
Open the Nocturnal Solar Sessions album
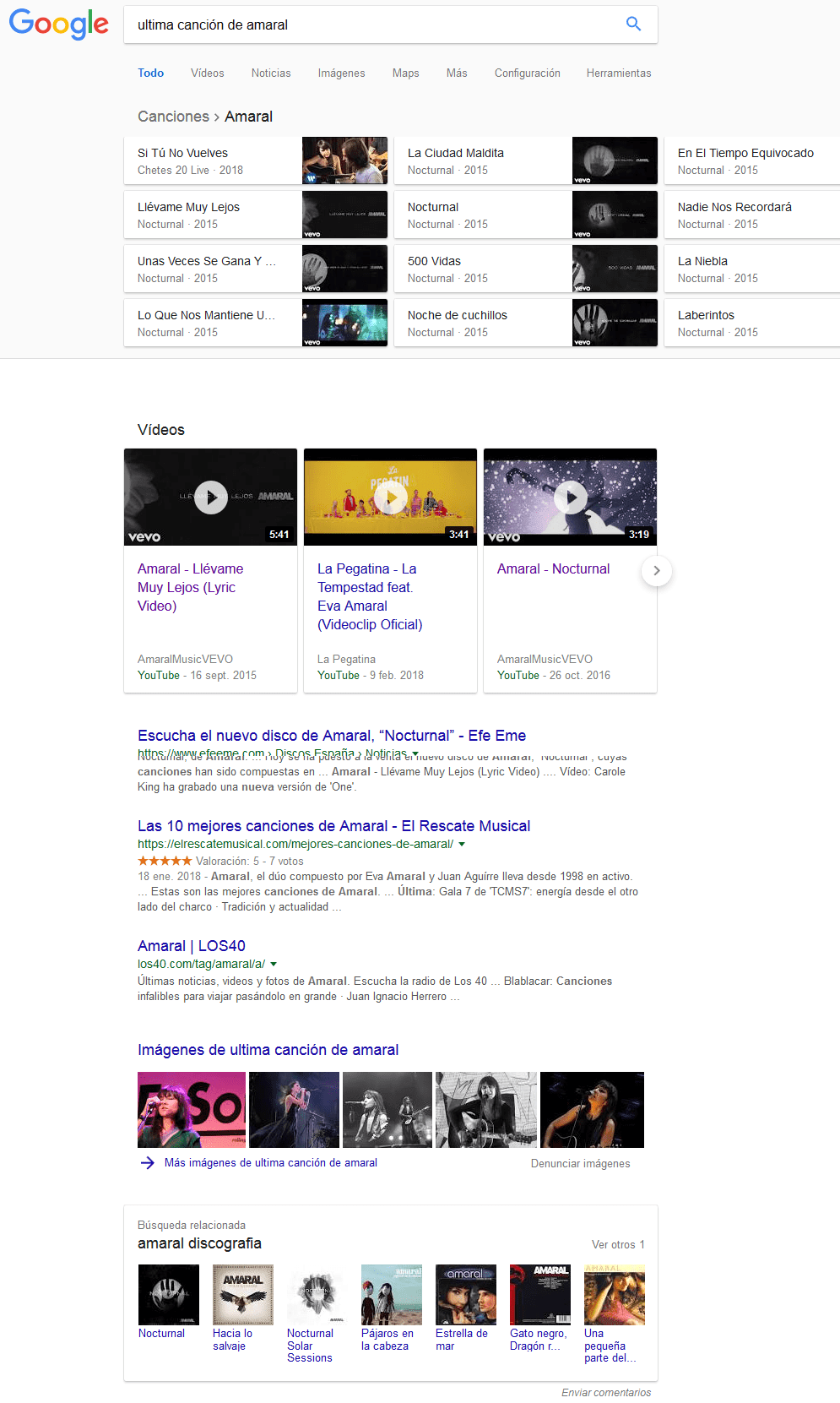click(317, 1295)
